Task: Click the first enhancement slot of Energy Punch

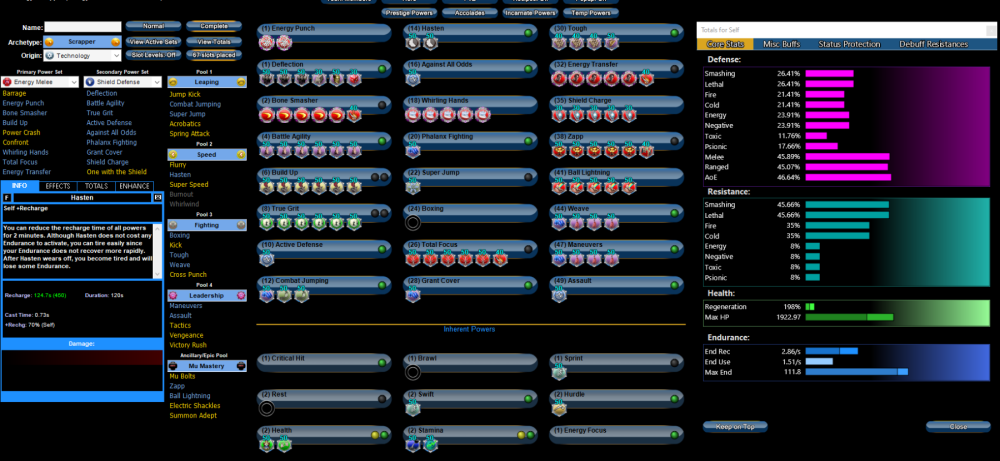Action: point(267,44)
